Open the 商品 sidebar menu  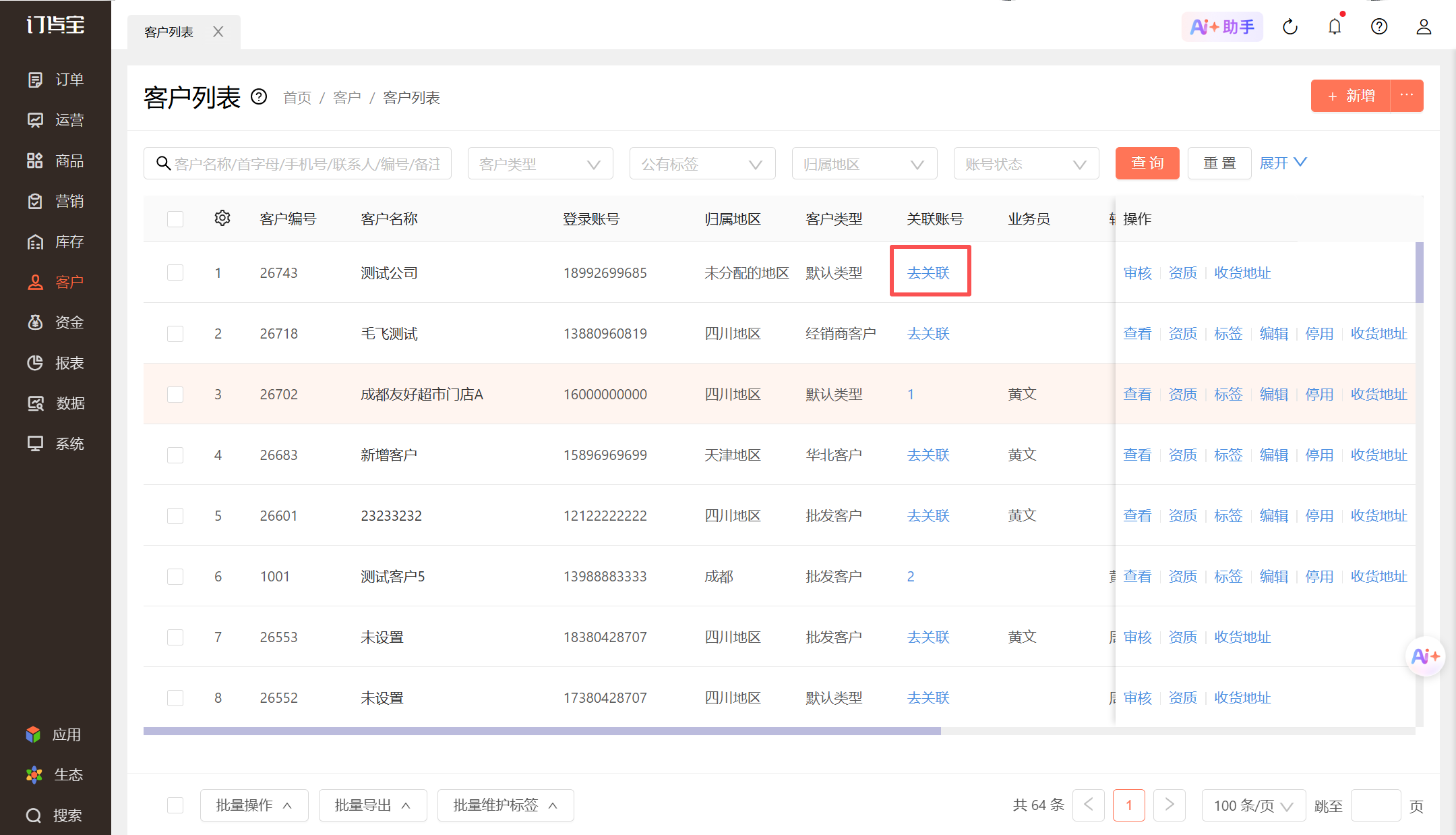[55, 161]
